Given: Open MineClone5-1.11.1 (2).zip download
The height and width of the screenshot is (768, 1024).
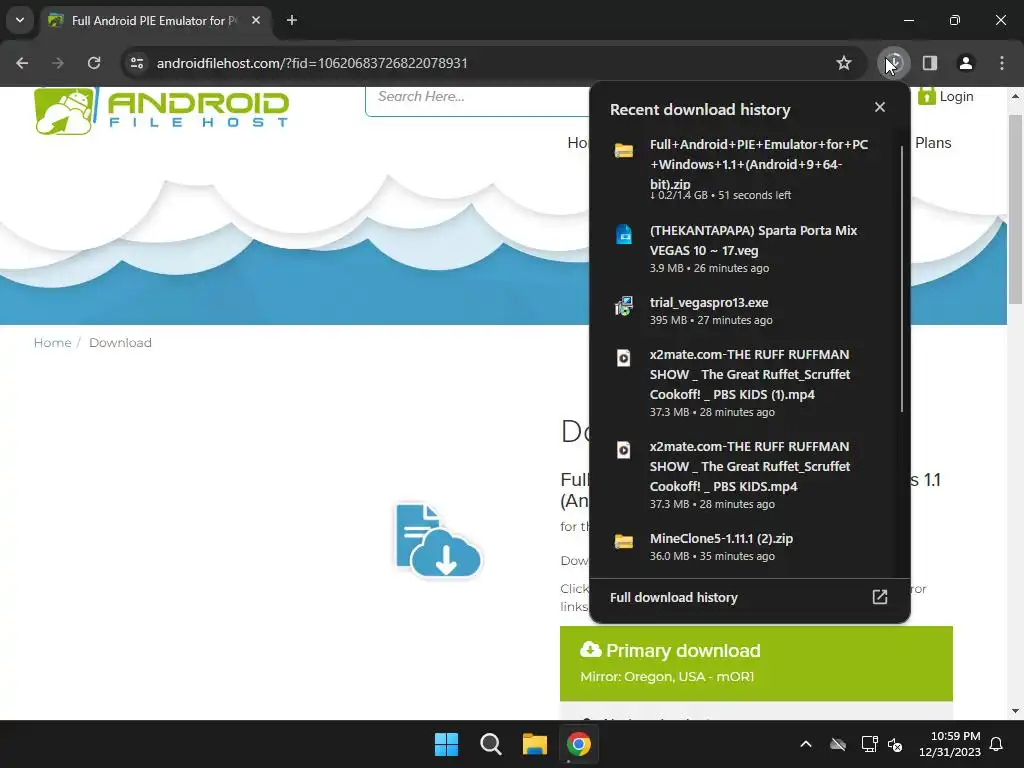Looking at the screenshot, I should point(748,547).
